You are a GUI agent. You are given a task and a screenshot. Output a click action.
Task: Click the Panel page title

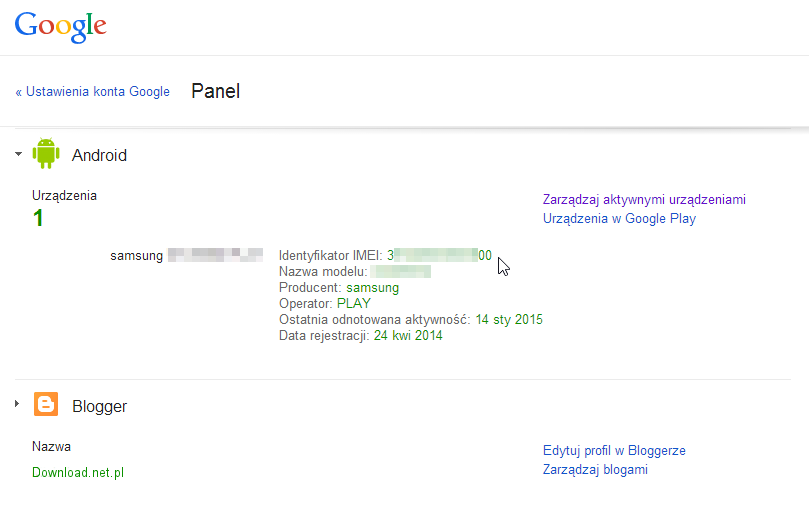(216, 91)
